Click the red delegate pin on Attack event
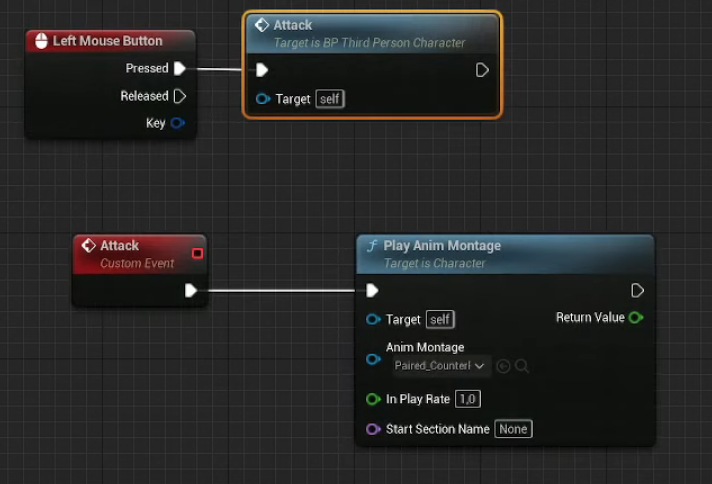 (x=197, y=253)
